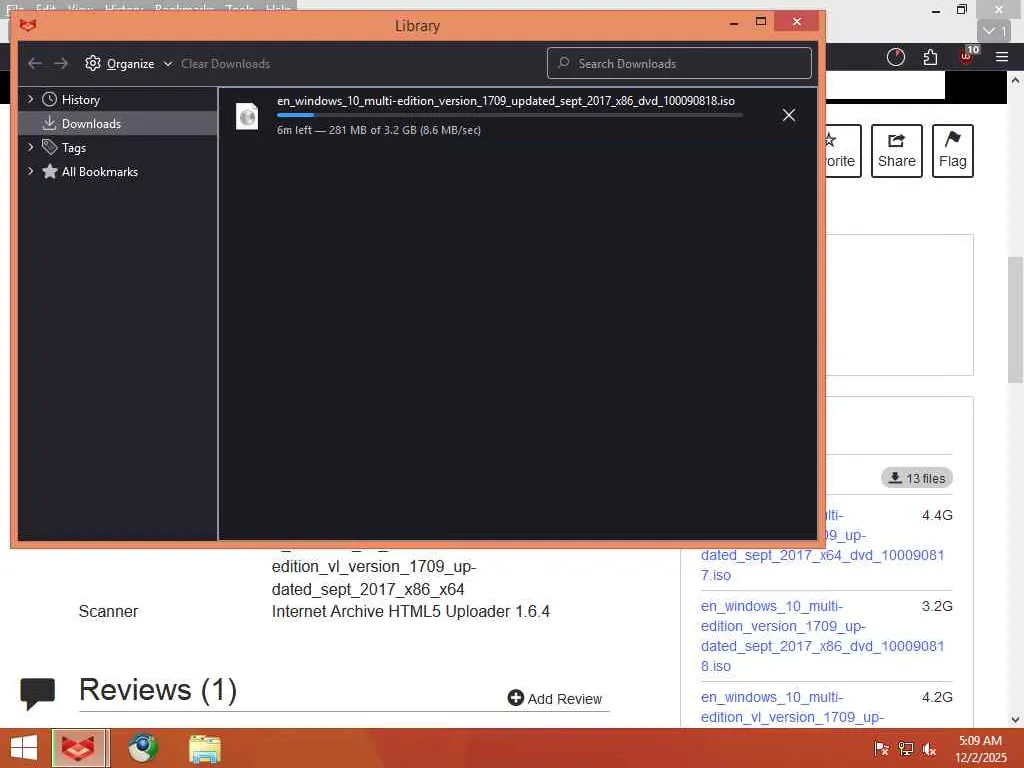Click the download progress bar
Image resolution: width=1024 pixels, height=768 pixels.
coord(509,115)
